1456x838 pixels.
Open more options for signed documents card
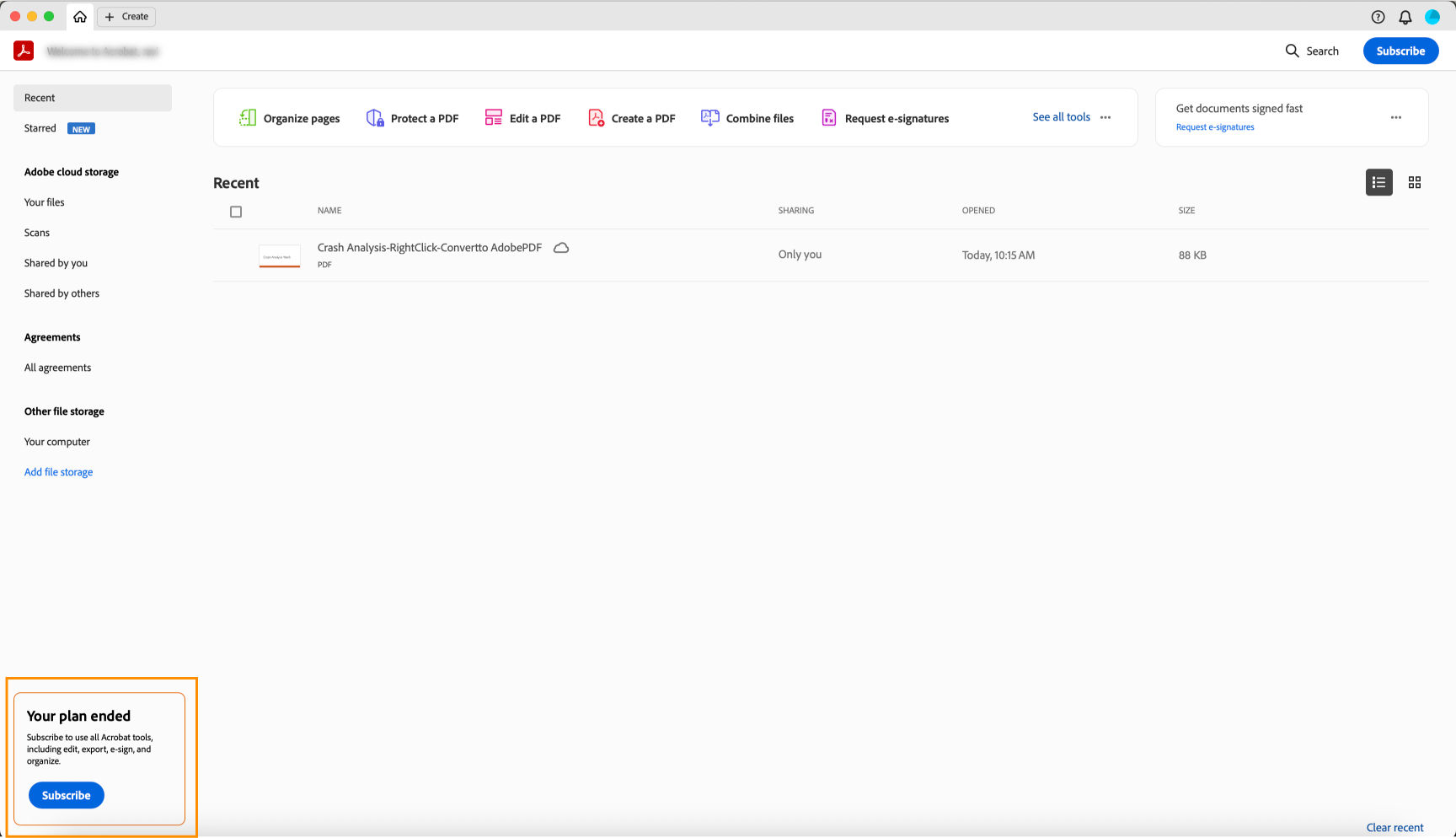coord(1396,117)
